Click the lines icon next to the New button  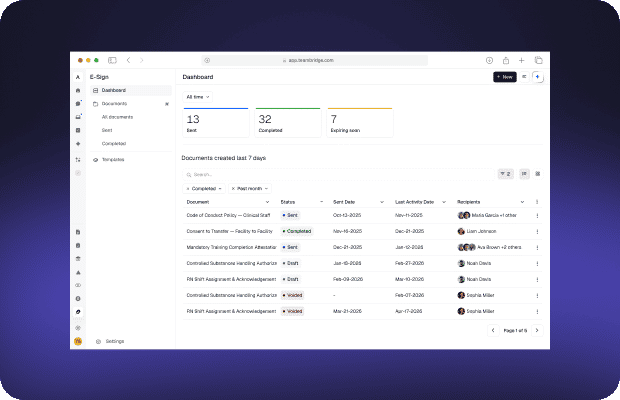pyautogui.click(x=524, y=77)
